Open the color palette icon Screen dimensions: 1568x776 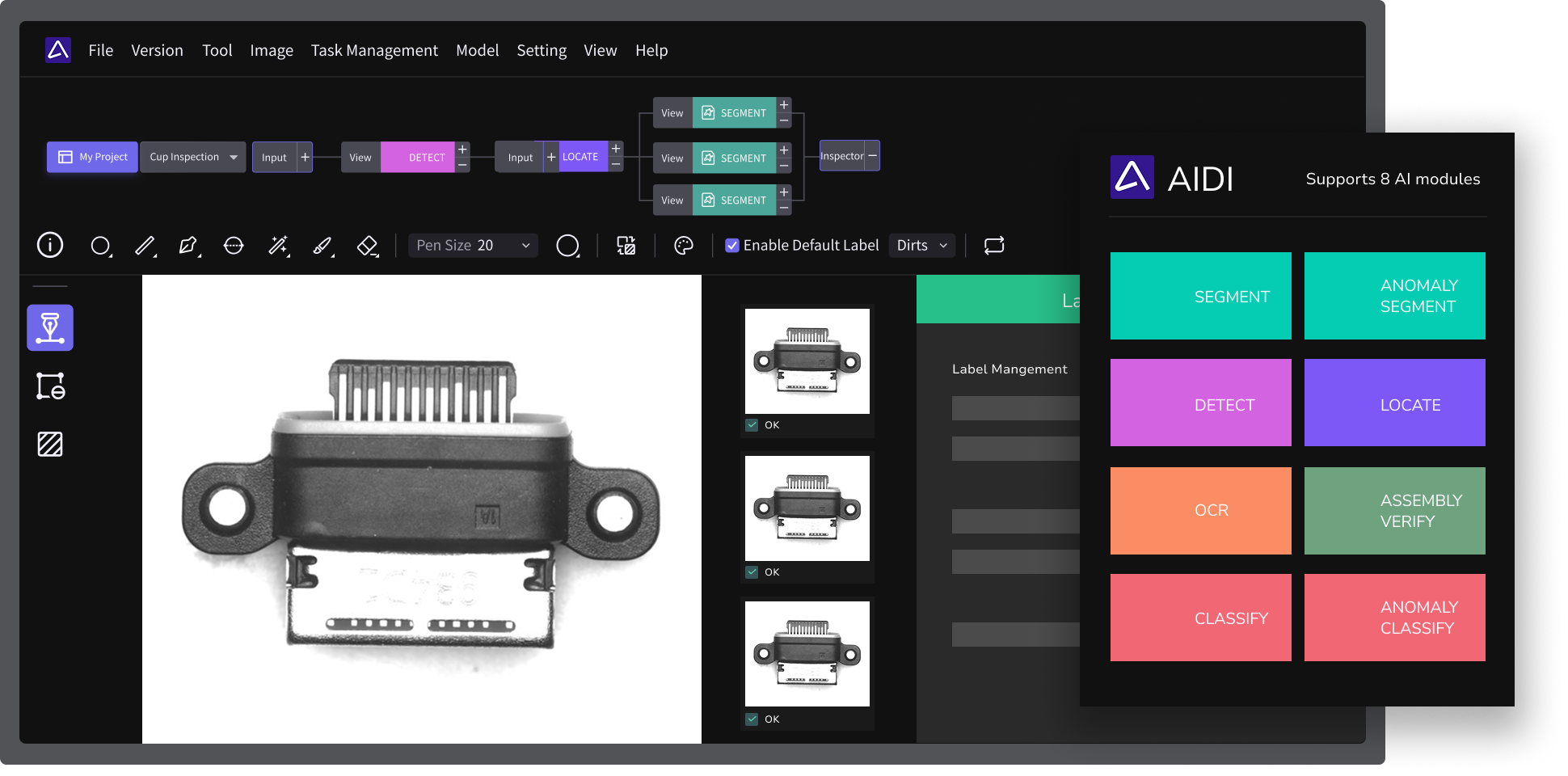tap(684, 246)
